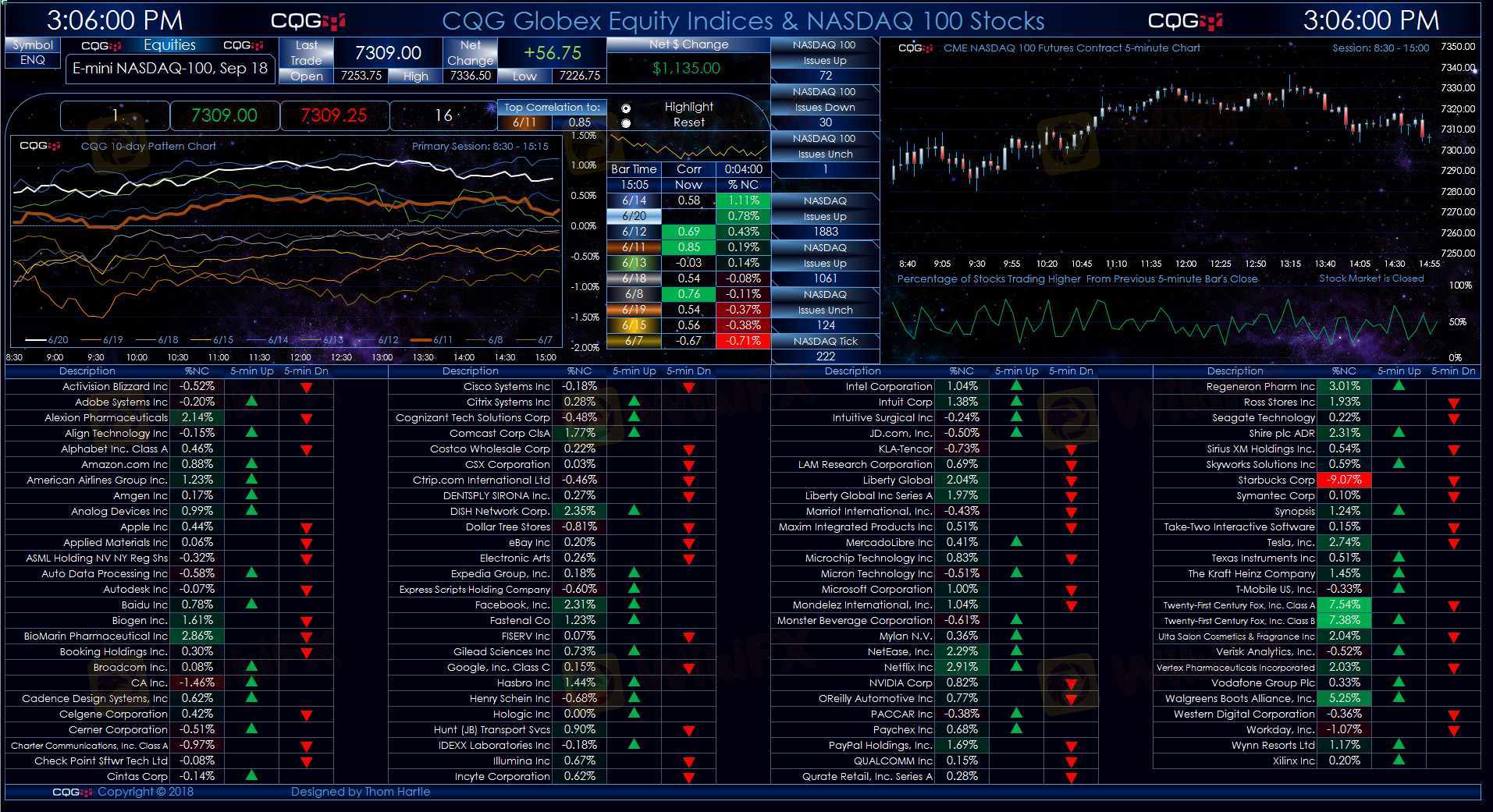Click the red down arrow for Cisco Systems Inc
Viewport: 1493px width, 812px height.
[x=688, y=388]
